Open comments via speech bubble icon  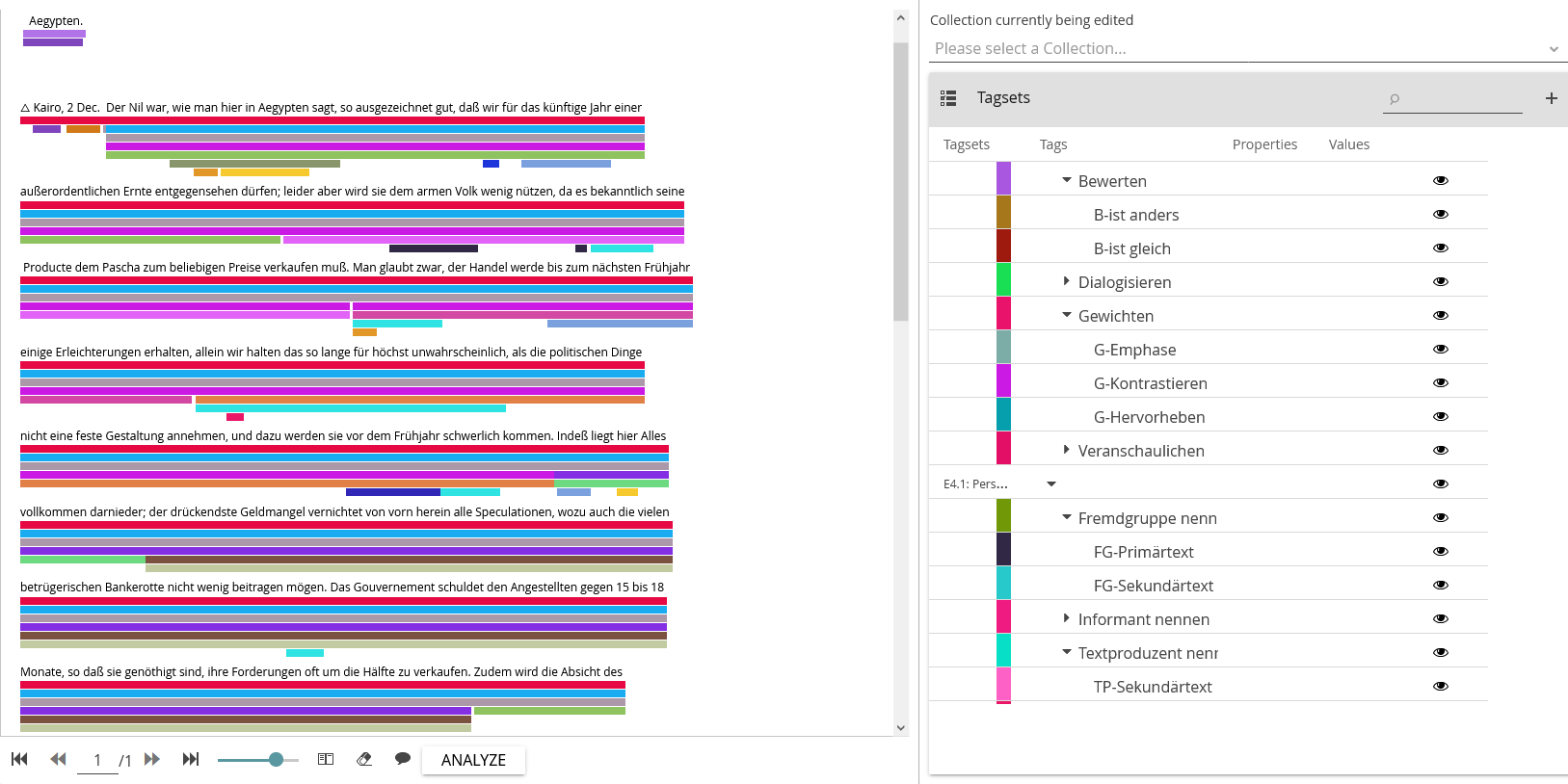403,758
